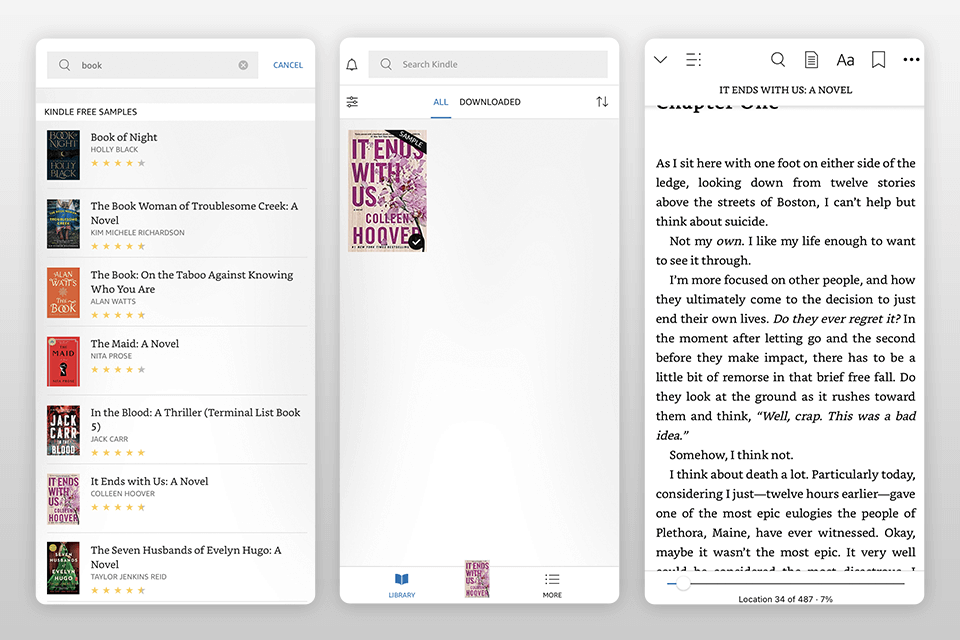Open In the Blood: A Thriller result

pyautogui.click(x=176, y=430)
